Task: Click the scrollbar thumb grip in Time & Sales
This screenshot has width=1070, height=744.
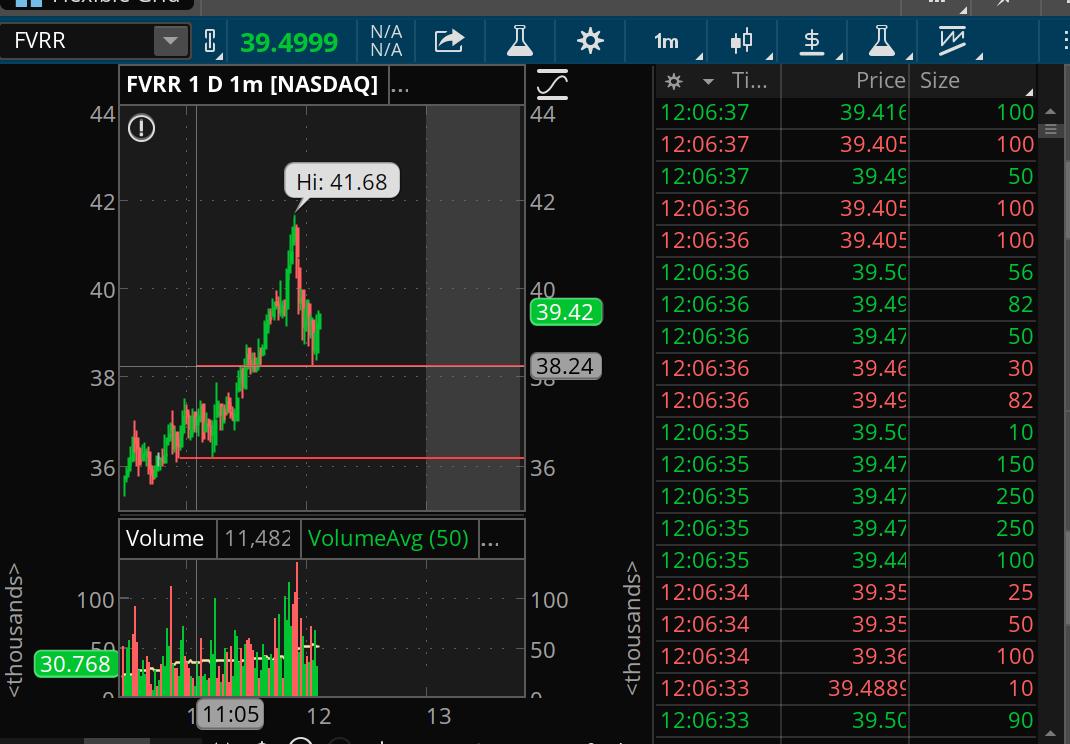Action: (x=1050, y=130)
